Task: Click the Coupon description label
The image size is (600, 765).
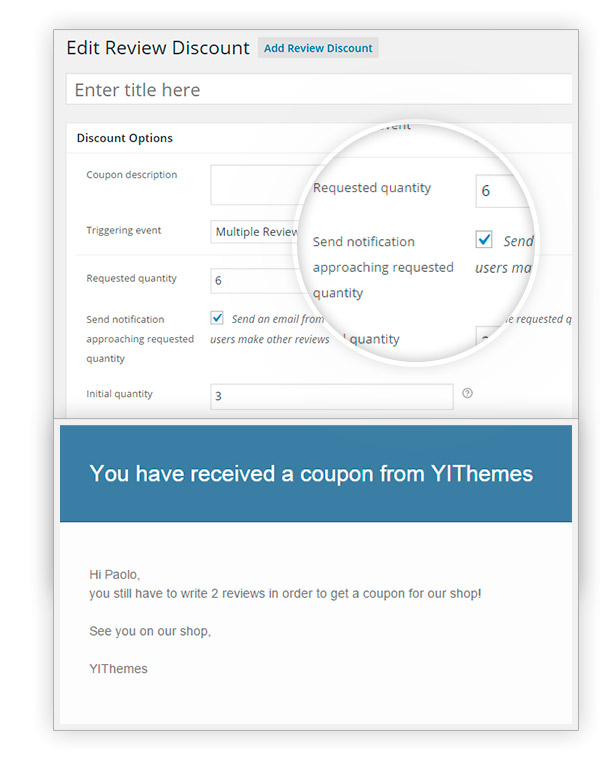Action: point(132,175)
